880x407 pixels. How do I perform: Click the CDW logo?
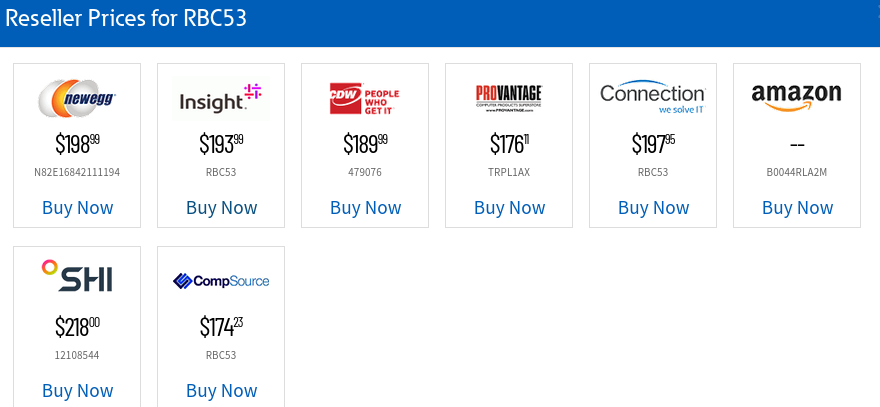tap(365, 98)
